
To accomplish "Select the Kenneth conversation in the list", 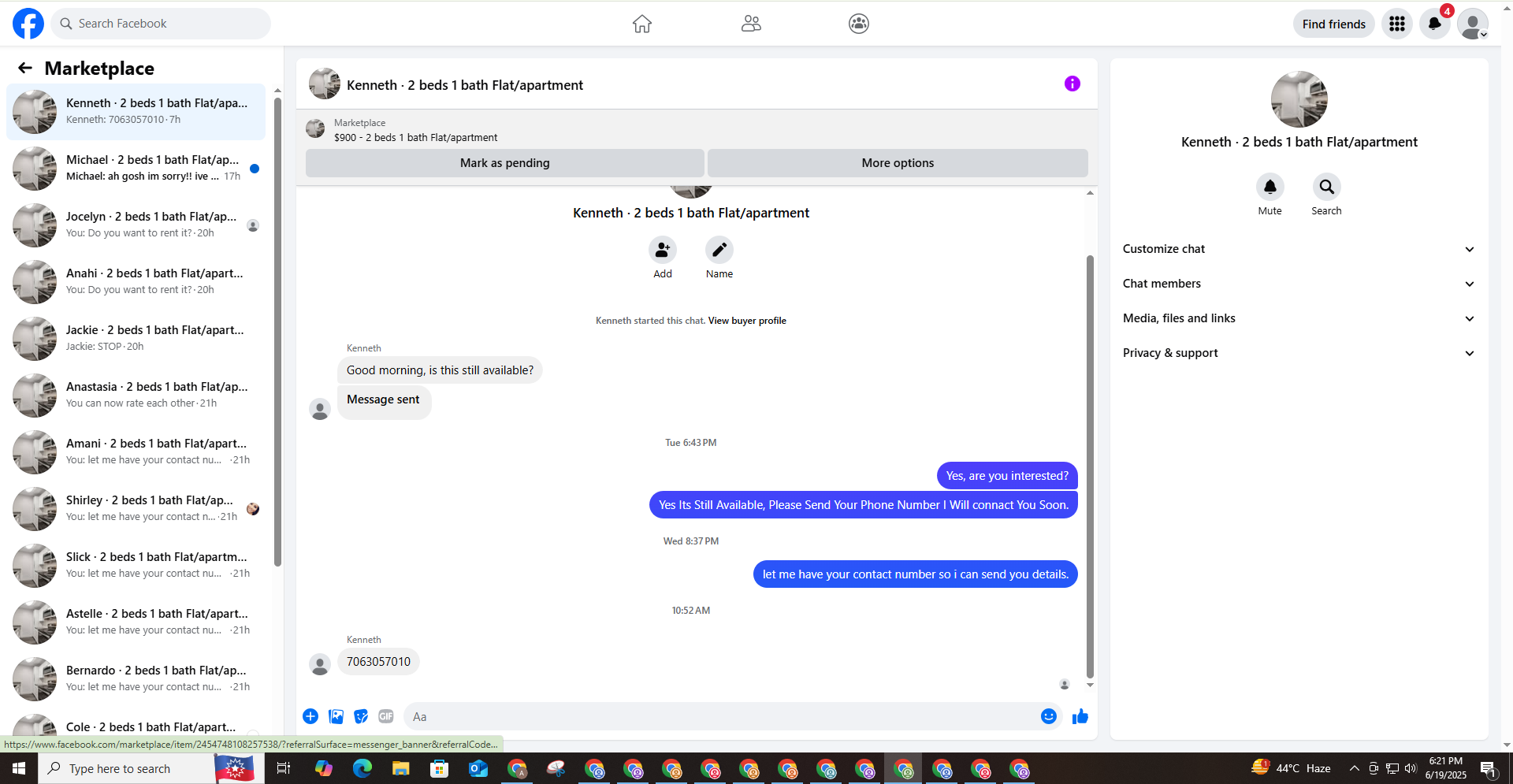I will tap(136, 111).
